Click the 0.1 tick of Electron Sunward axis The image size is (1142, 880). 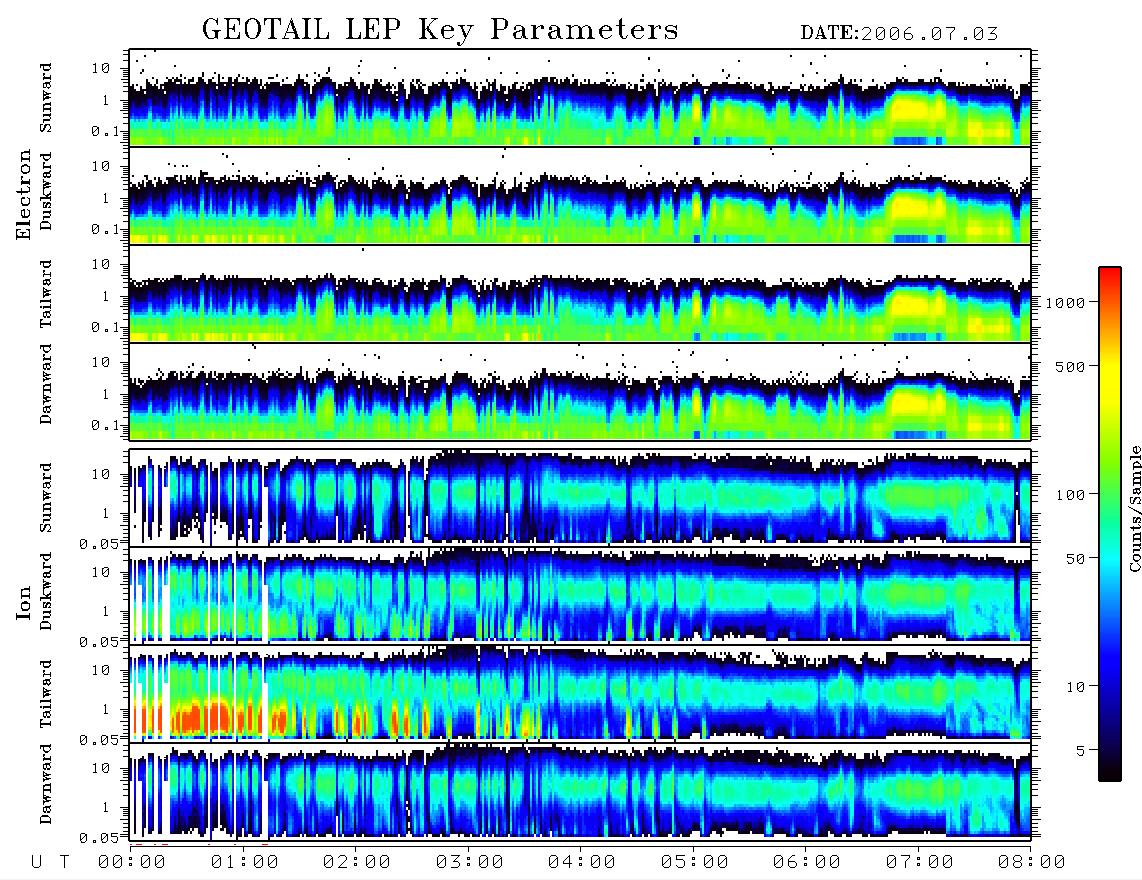107,131
